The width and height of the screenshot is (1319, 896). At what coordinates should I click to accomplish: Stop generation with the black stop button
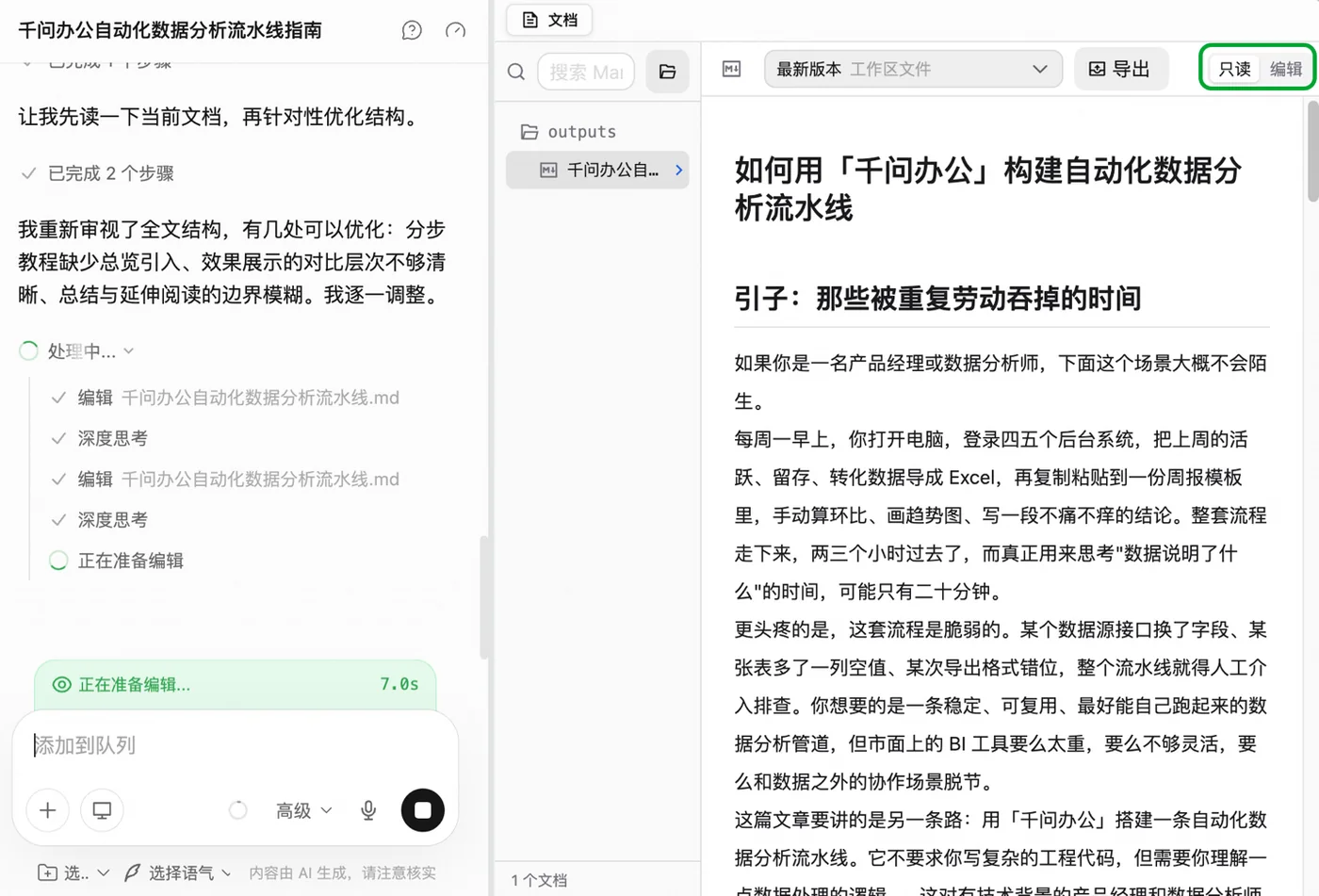[x=423, y=810]
